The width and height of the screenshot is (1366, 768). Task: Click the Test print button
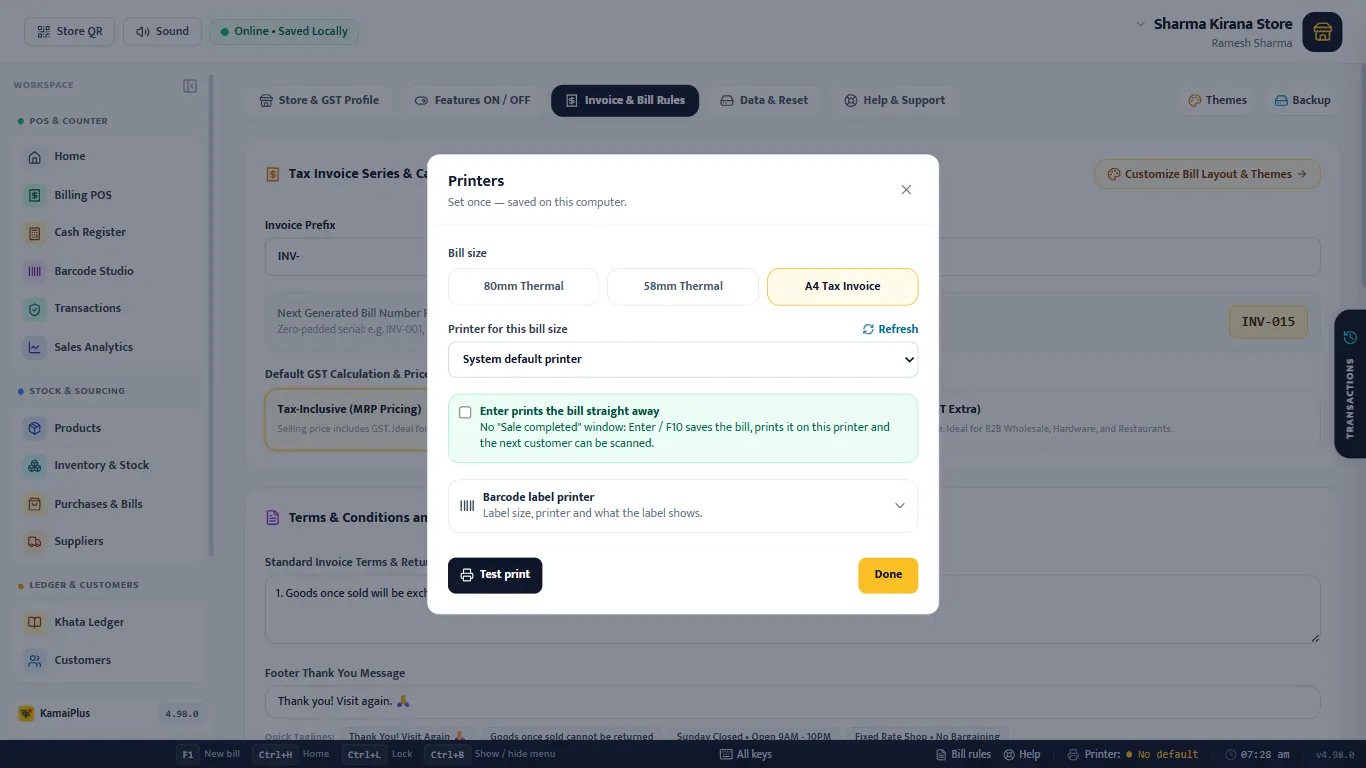click(495, 575)
